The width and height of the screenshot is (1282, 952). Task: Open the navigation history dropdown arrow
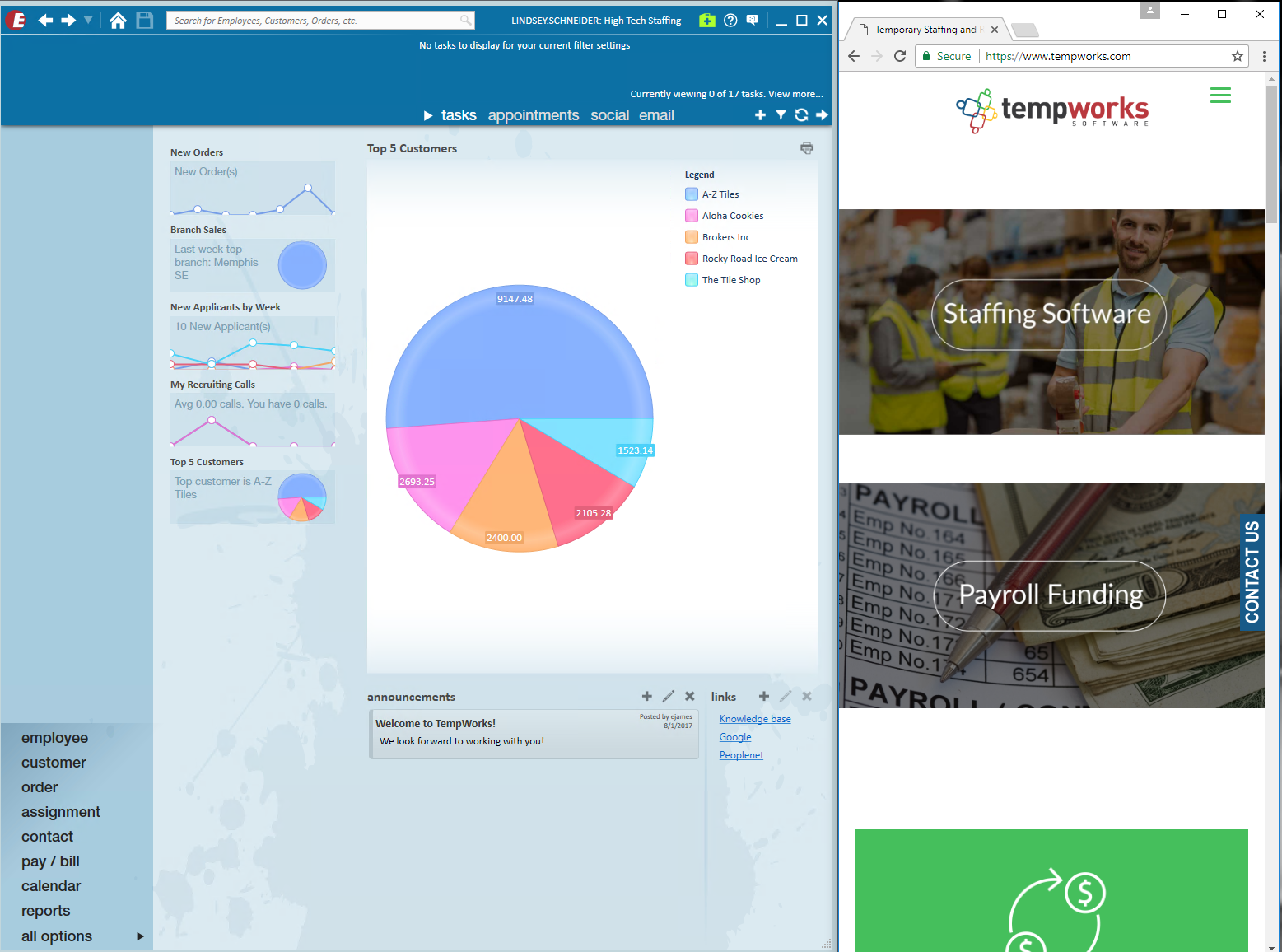[x=88, y=20]
